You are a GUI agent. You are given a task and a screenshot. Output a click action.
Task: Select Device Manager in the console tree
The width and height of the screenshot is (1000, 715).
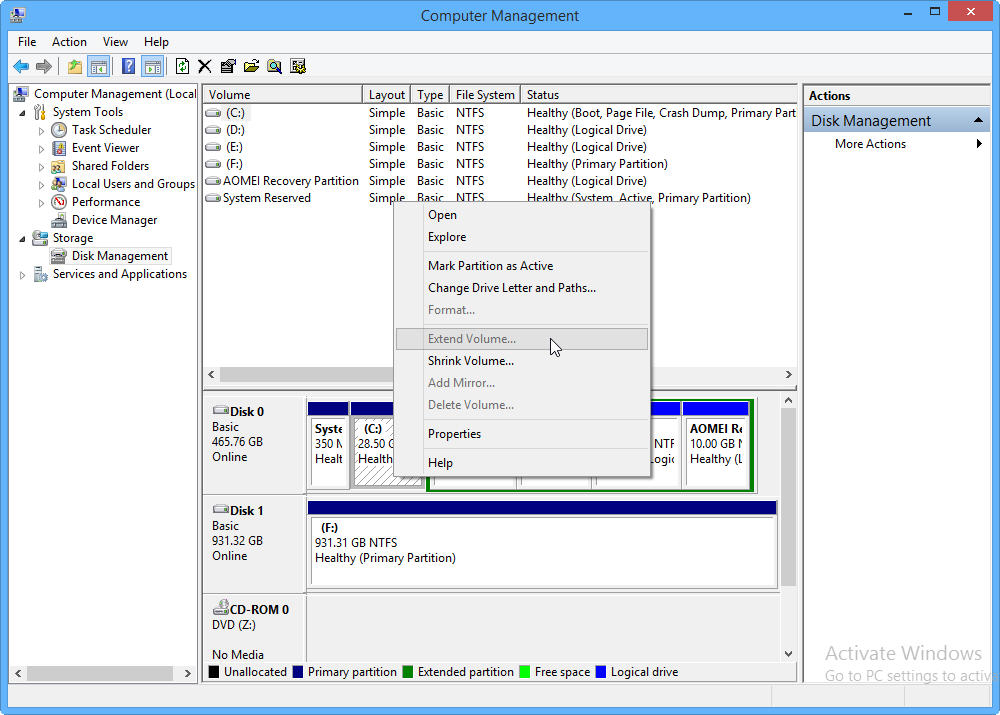click(114, 220)
